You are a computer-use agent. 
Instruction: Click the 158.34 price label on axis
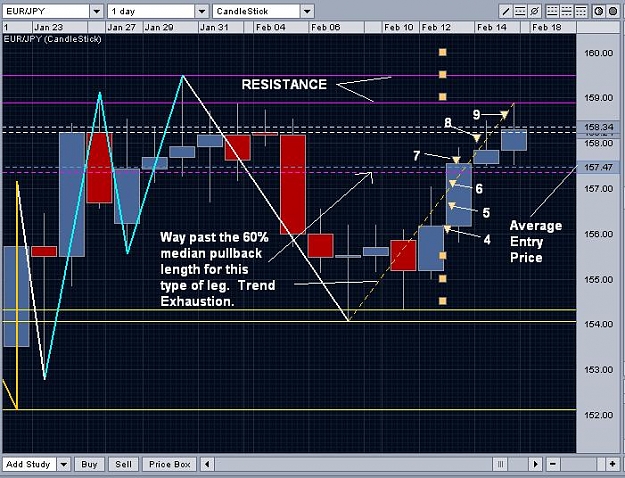(598, 127)
